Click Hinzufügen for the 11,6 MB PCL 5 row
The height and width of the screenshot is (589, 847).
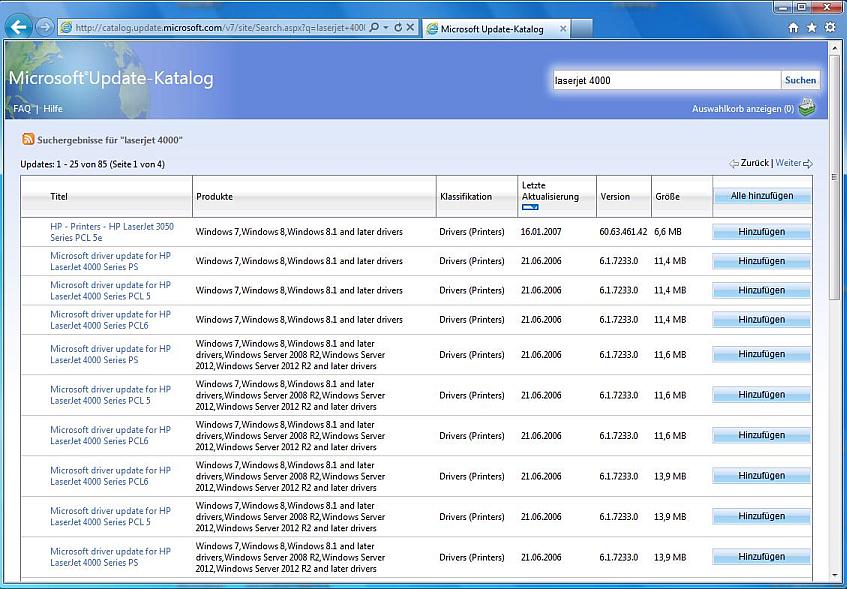[762, 394]
